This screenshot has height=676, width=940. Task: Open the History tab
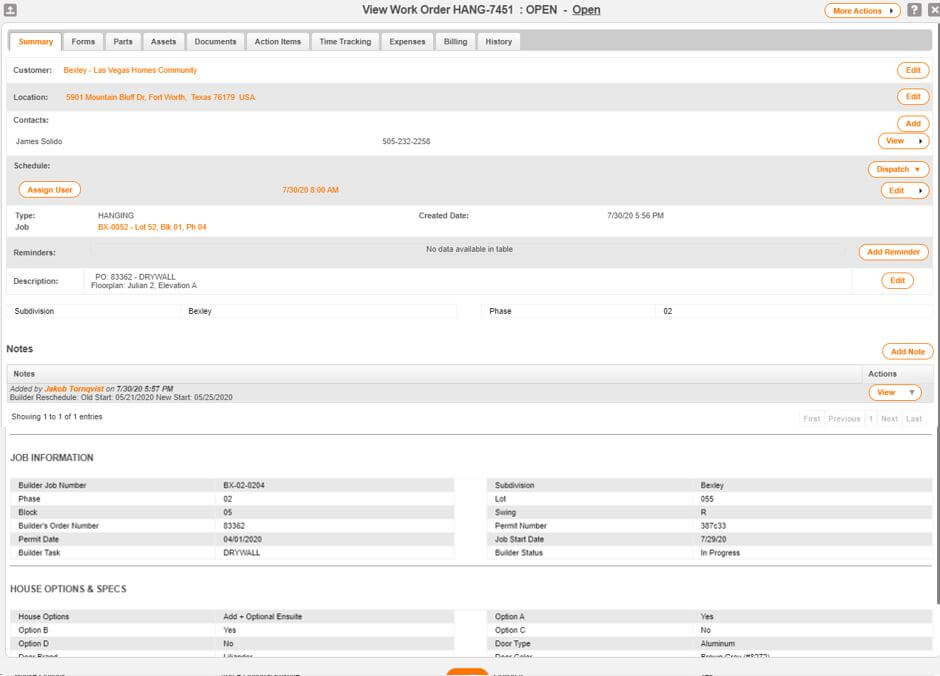(498, 41)
